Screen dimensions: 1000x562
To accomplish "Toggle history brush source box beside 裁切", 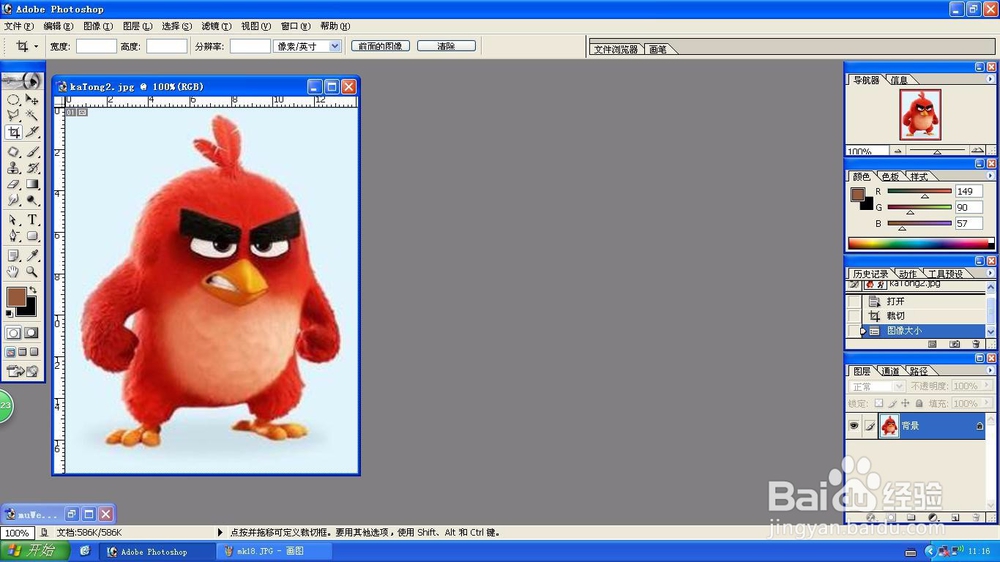I will tap(853, 316).
